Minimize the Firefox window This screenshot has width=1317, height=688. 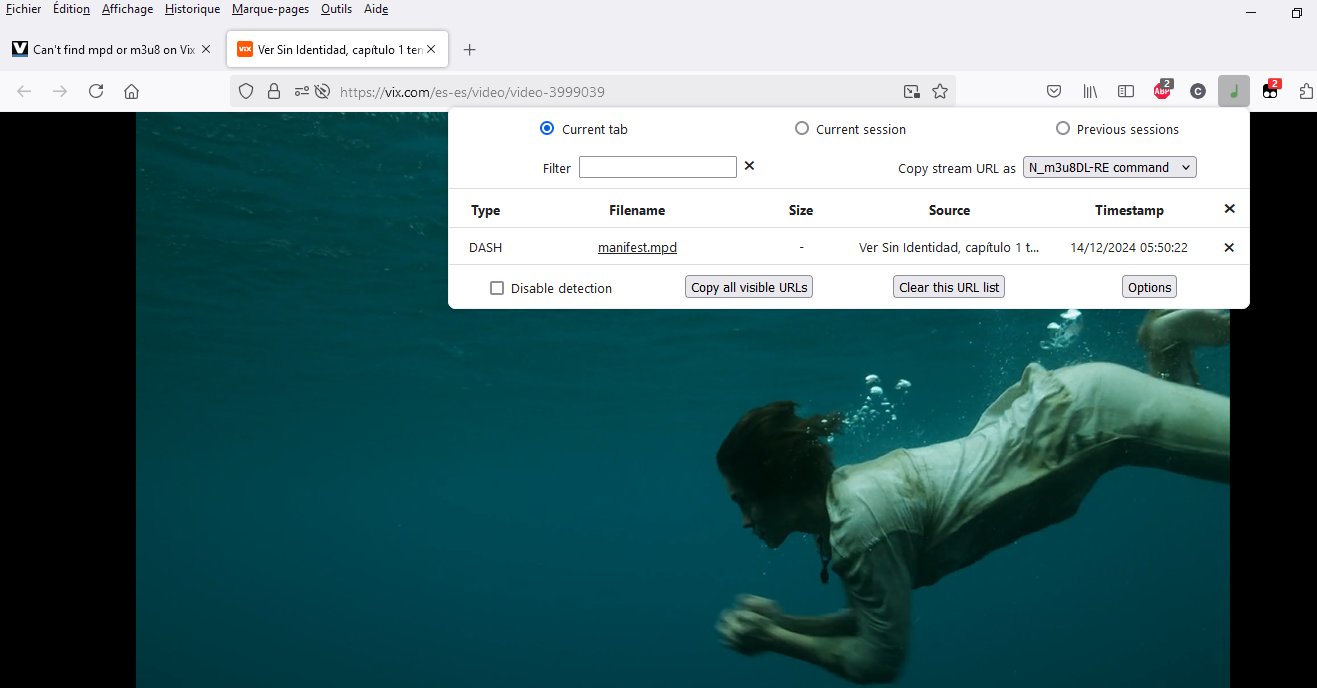pyautogui.click(x=1251, y=12)
